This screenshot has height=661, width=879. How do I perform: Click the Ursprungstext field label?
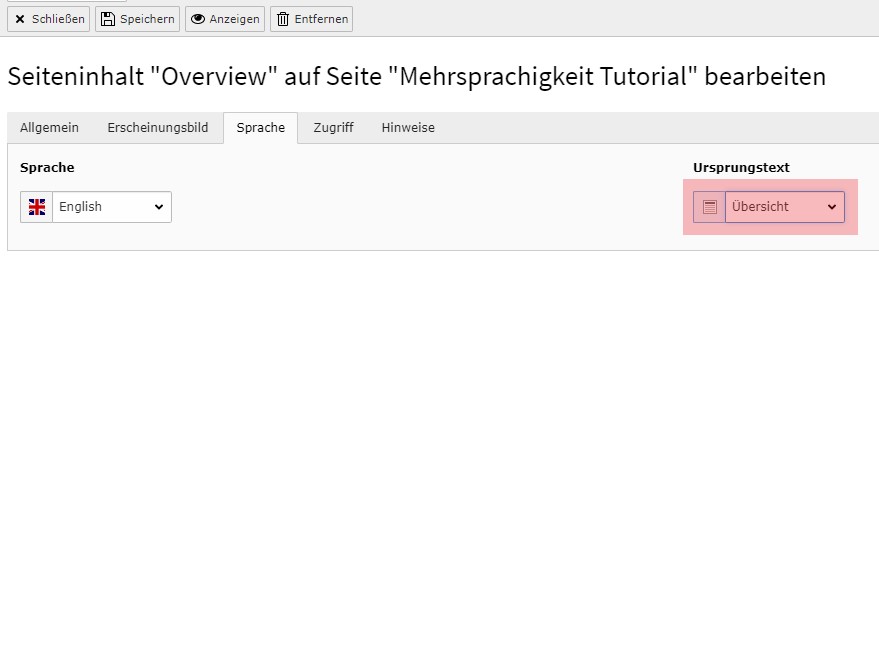(x=741, y=168)
